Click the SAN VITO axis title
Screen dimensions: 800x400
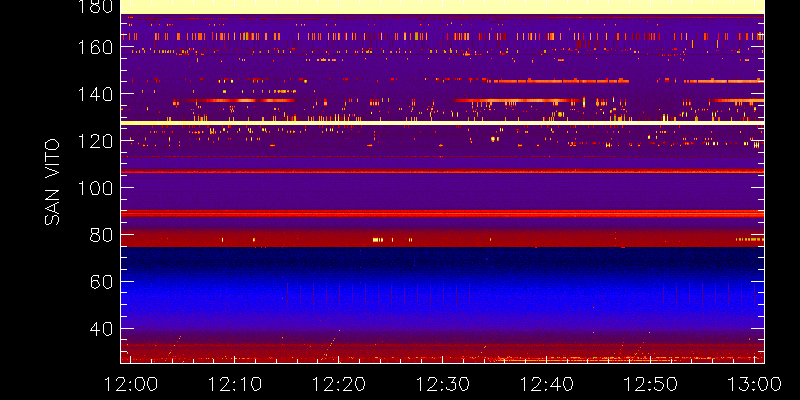coord(52,182)
